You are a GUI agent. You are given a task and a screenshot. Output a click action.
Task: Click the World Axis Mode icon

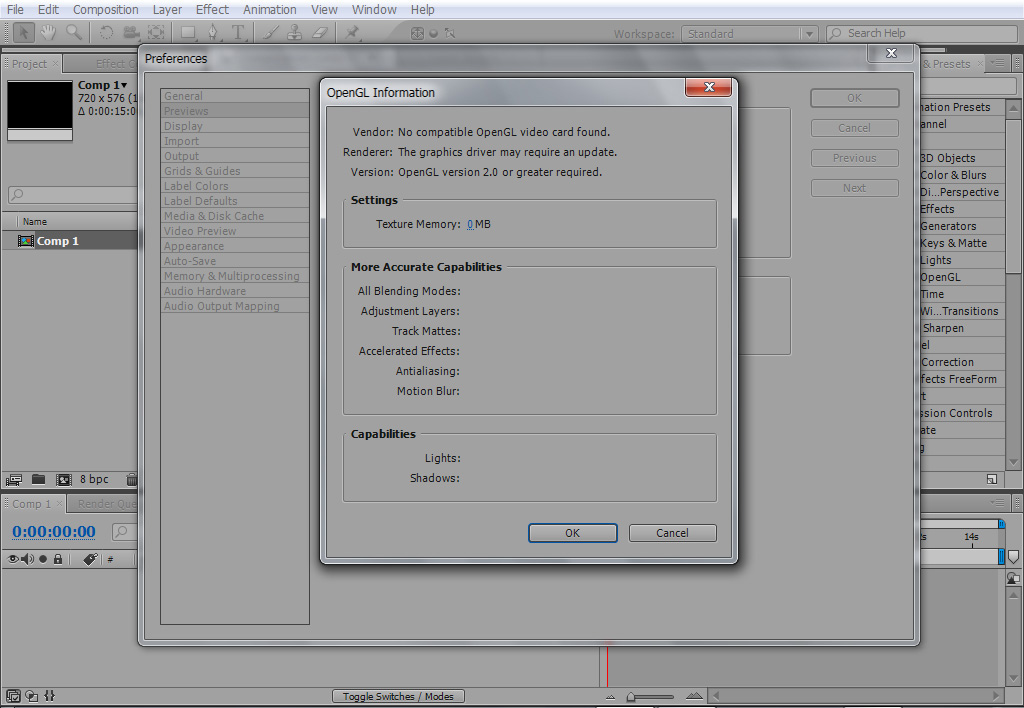[x=434, y=33]
